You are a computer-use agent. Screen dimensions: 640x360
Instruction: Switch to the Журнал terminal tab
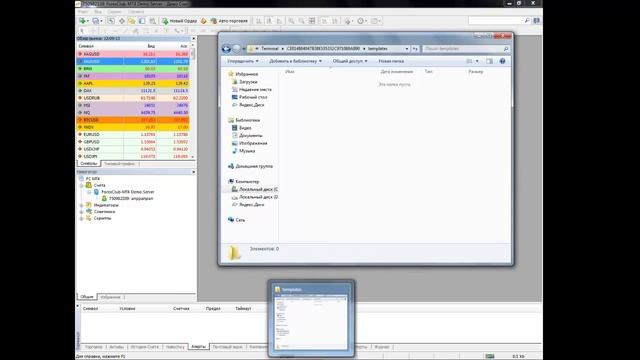tap(382, 347)
